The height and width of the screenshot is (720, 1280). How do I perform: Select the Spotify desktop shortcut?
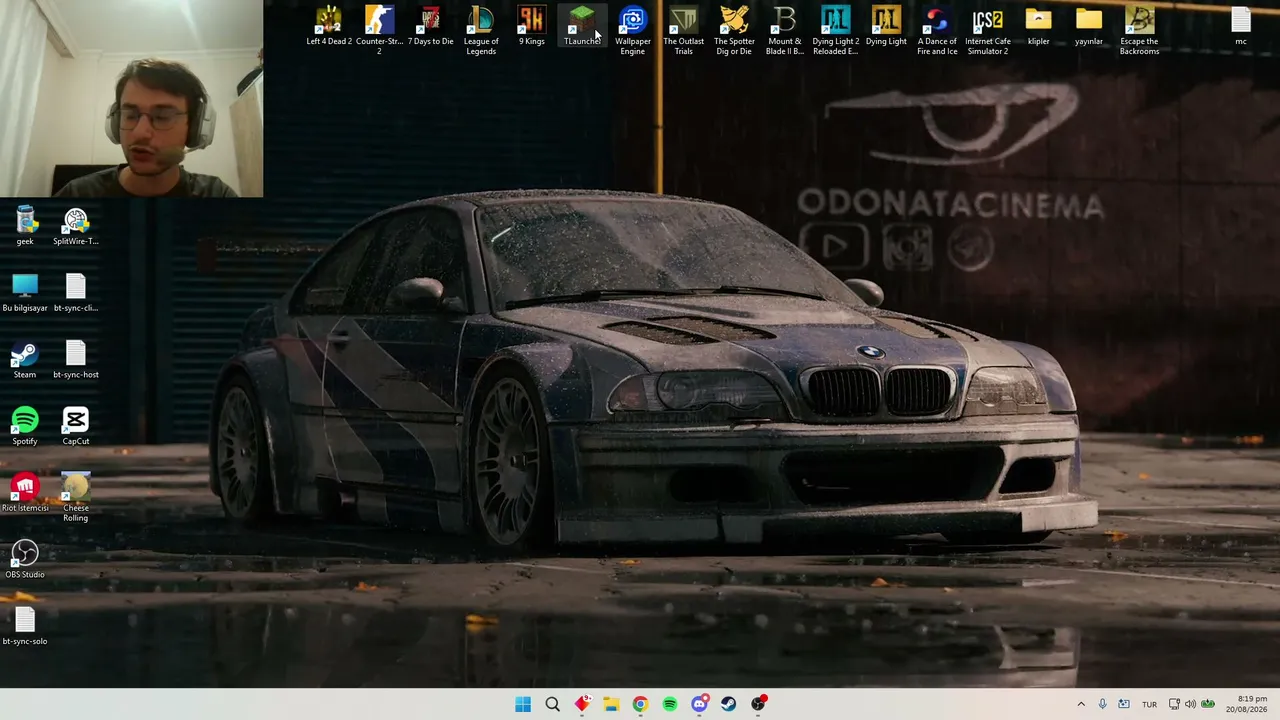coord(25,427)
